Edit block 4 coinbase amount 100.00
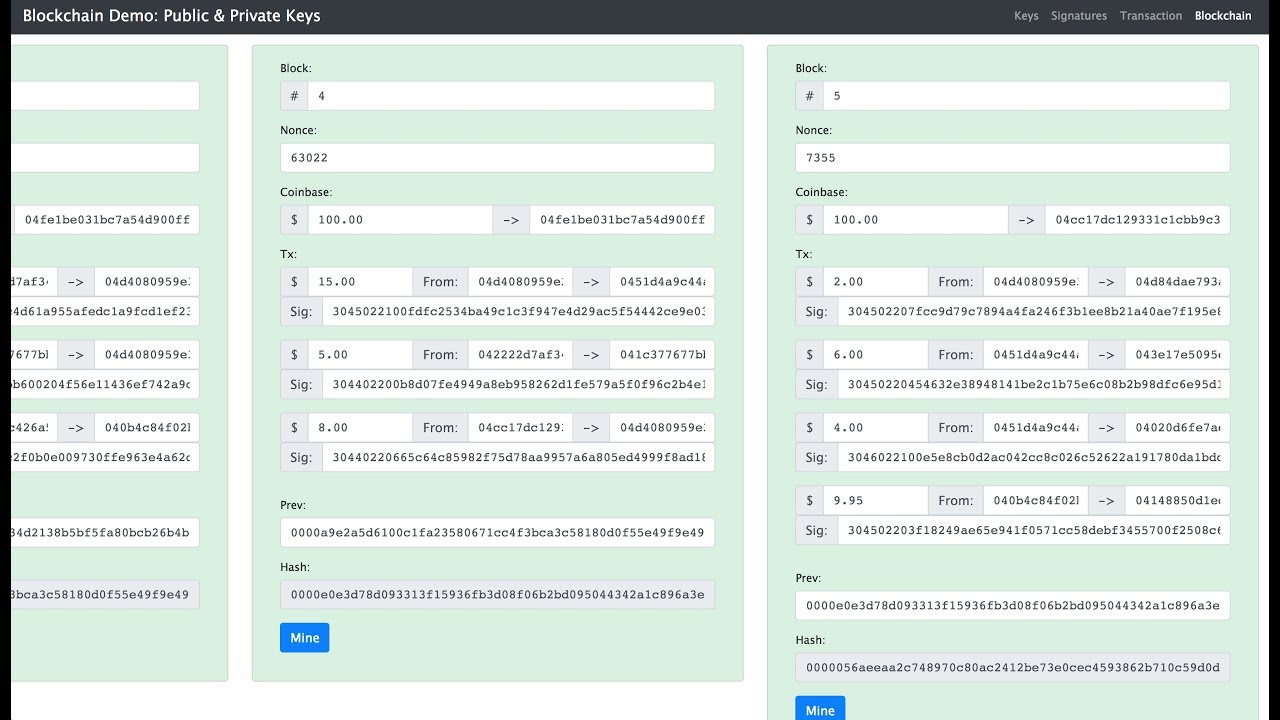Image resolution: width=1280 pixels, height=720 pixels. click(x=400, y=220)
